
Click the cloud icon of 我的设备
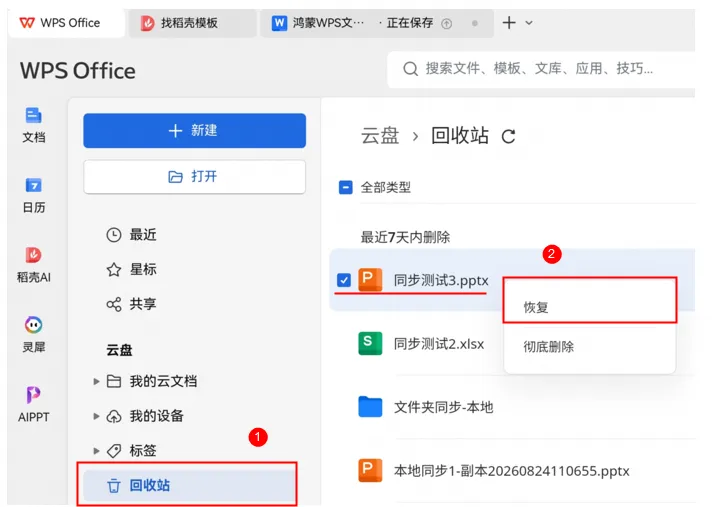pos(114,416)
